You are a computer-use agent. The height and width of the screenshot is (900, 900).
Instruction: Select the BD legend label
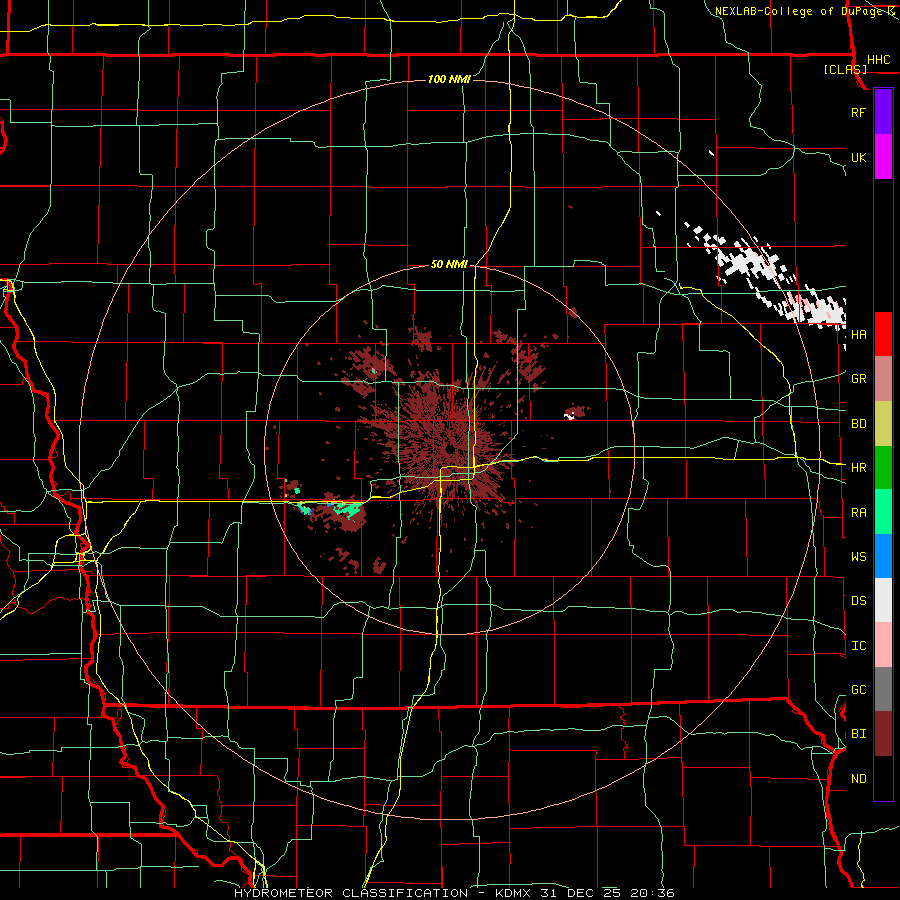tap(858, 424)
